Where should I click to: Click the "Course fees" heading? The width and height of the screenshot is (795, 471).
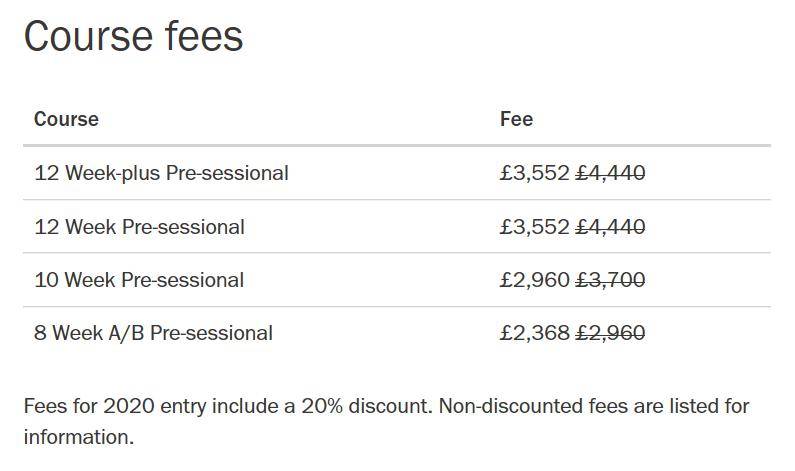pos(133,37)
